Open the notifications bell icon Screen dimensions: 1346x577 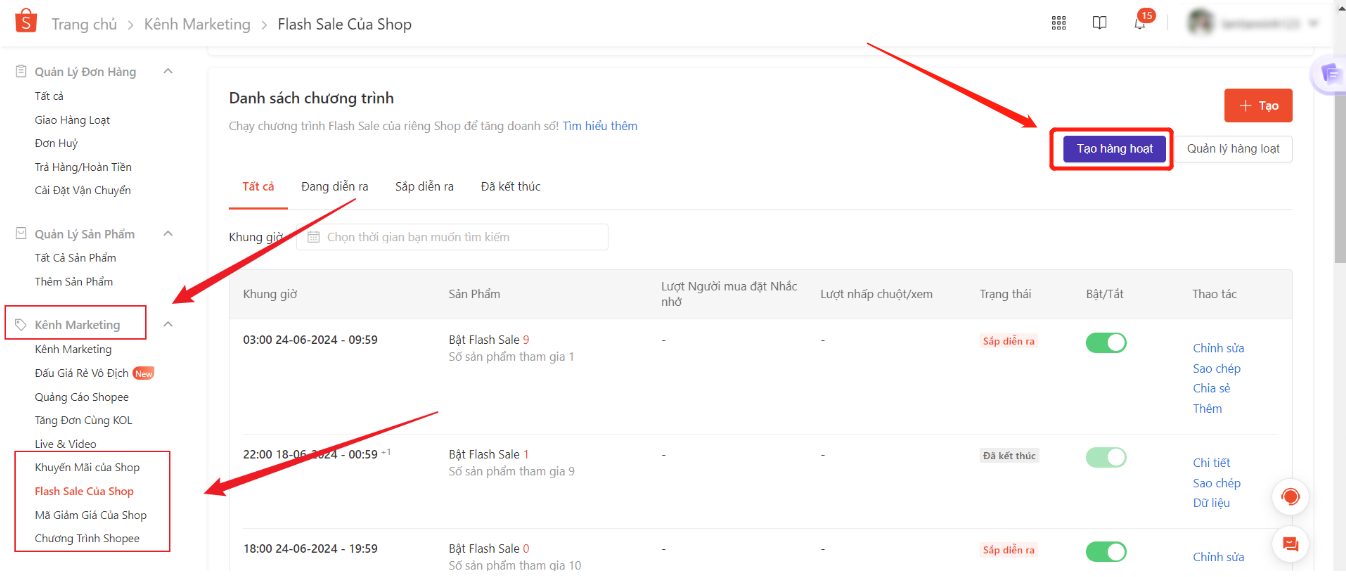pos(1140,23)
